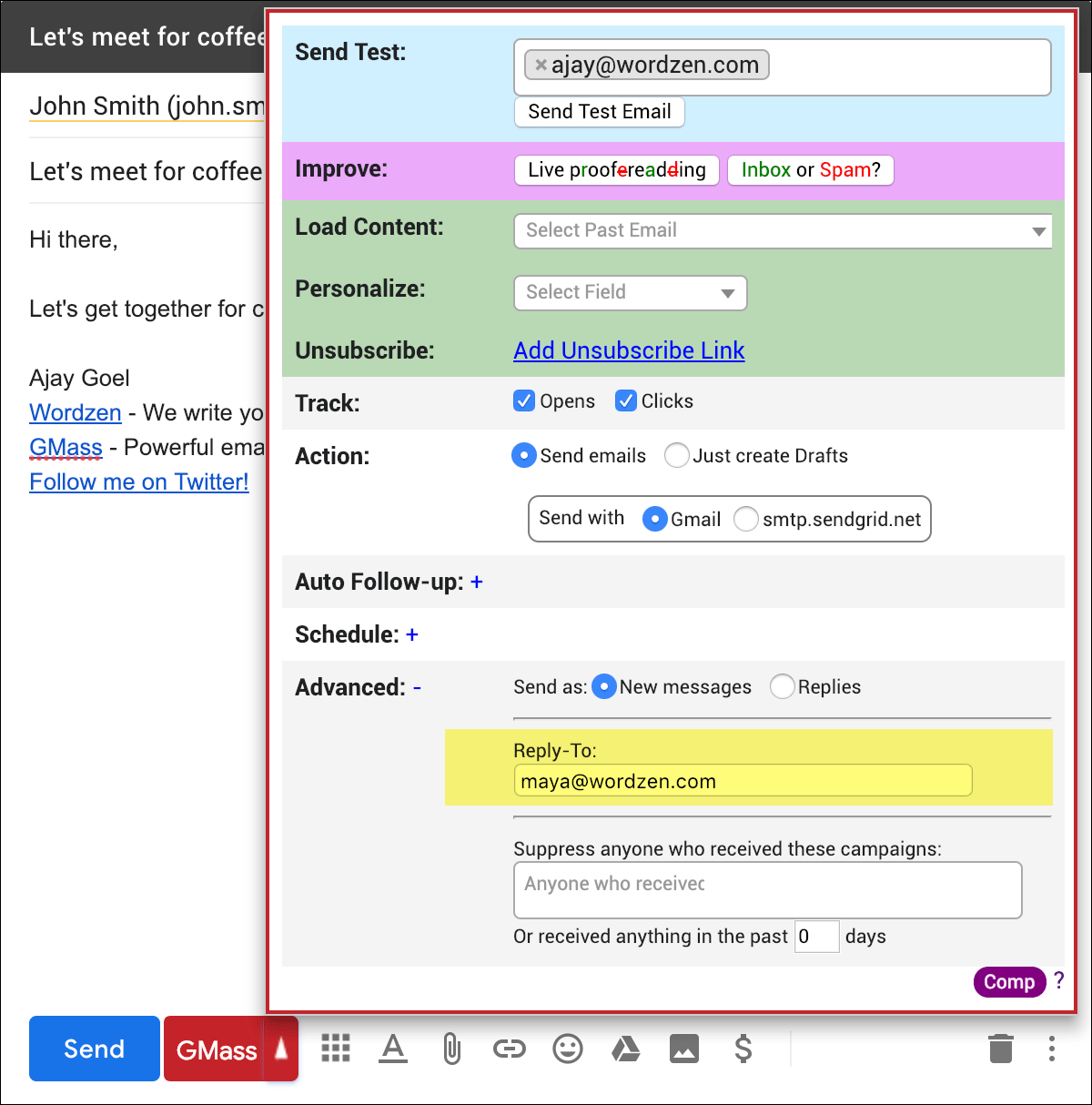Image resolution: width=1092 pixels, height=1105 pixels.
Task: Uncheck the Clicks tracking checkbox
Action: (626, 401)
